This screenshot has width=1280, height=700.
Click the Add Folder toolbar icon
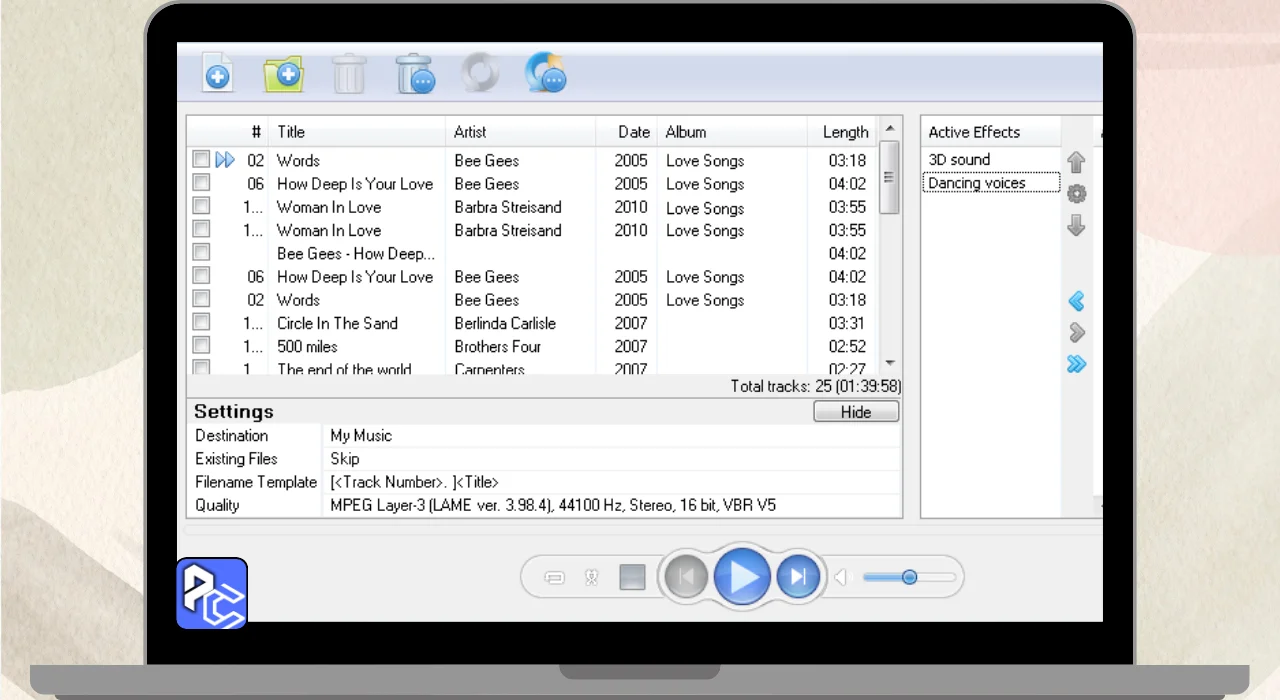point(283,74)
